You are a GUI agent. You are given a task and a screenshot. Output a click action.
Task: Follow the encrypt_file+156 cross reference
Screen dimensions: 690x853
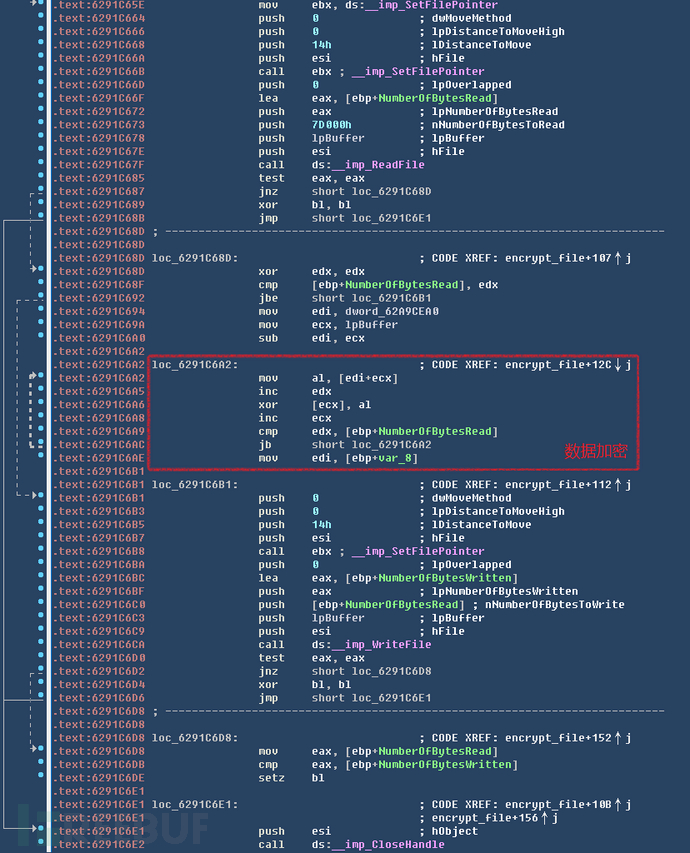tap(485, 818)
